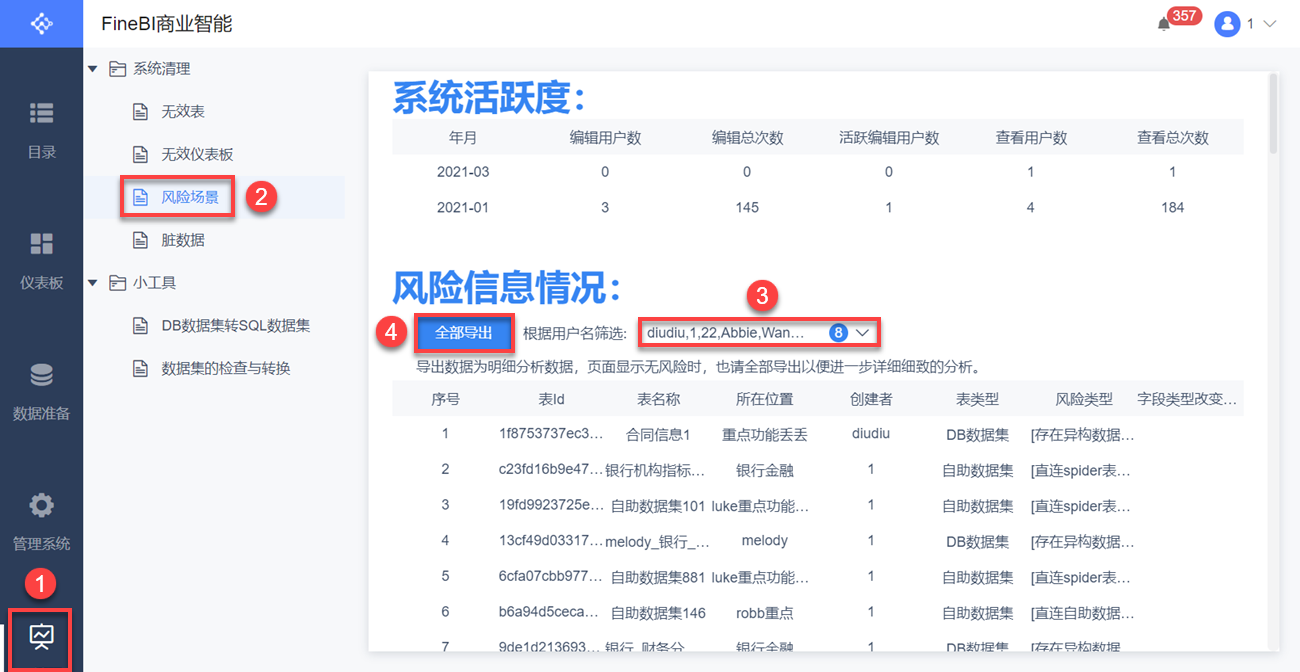
Task: Click the 创建者 column header
Action: 871,399
